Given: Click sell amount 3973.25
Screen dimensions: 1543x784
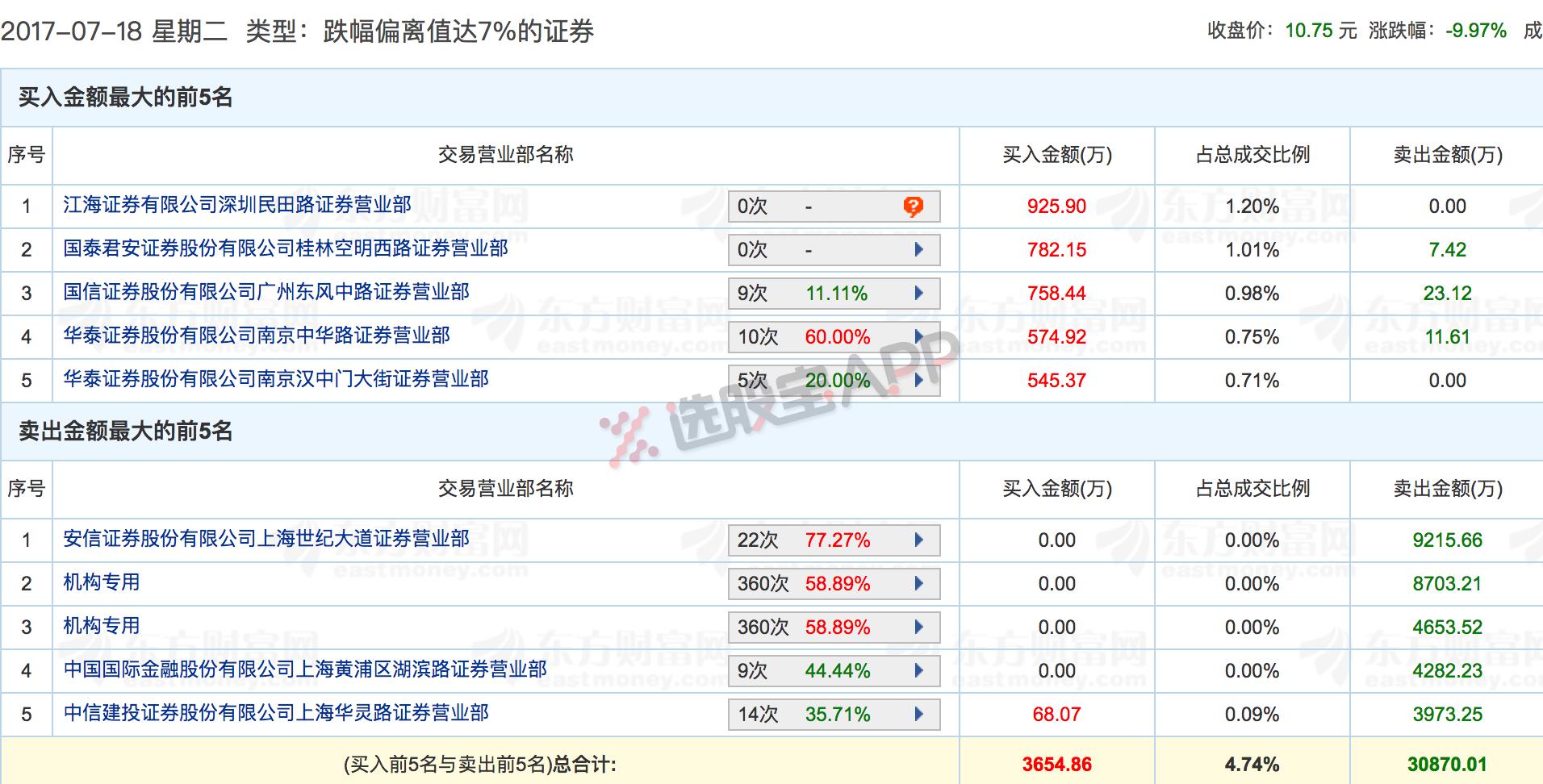Looking at the screenshot, I should (x=1447, y=715).
